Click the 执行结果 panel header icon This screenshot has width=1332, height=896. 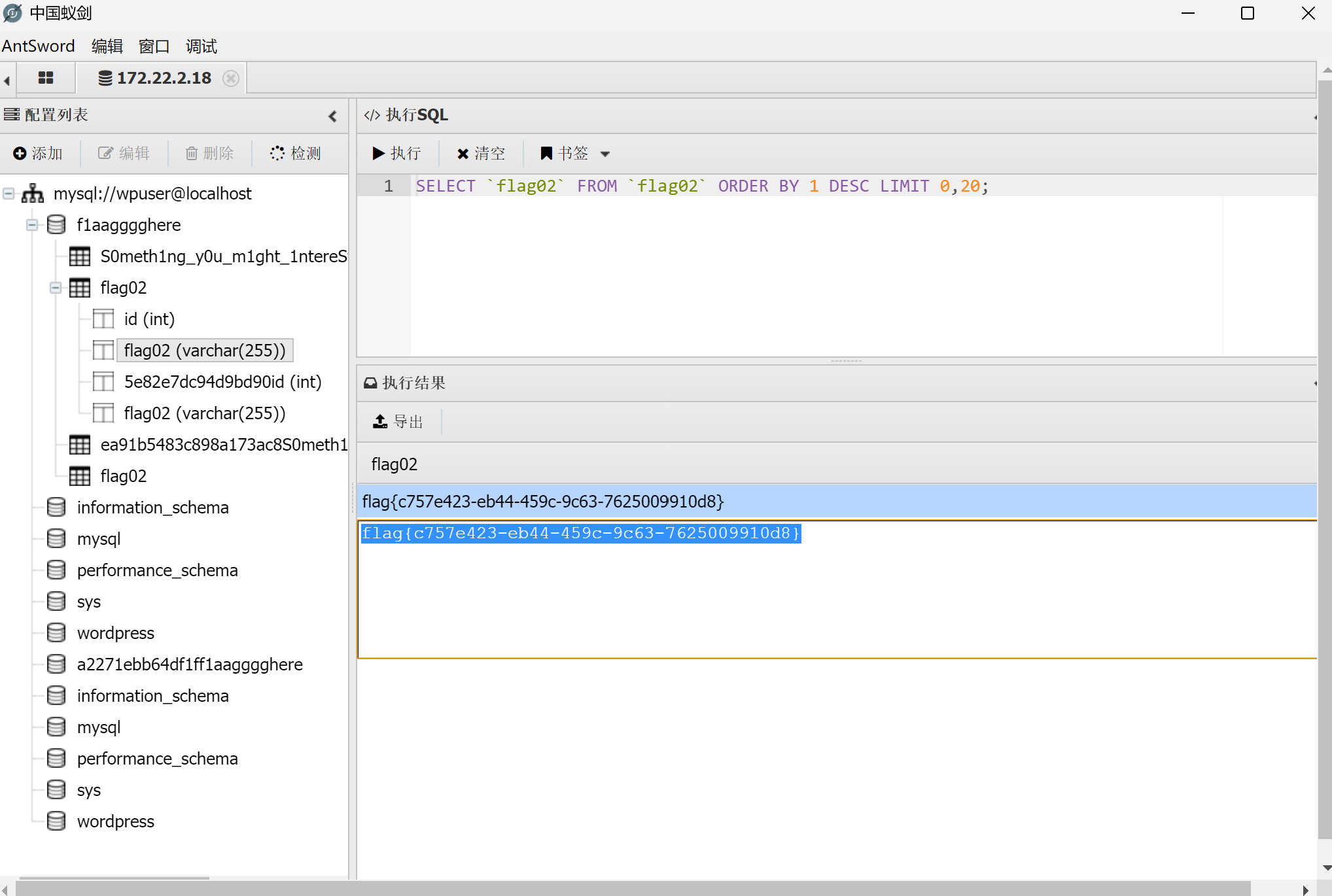[x=370, y=383]
